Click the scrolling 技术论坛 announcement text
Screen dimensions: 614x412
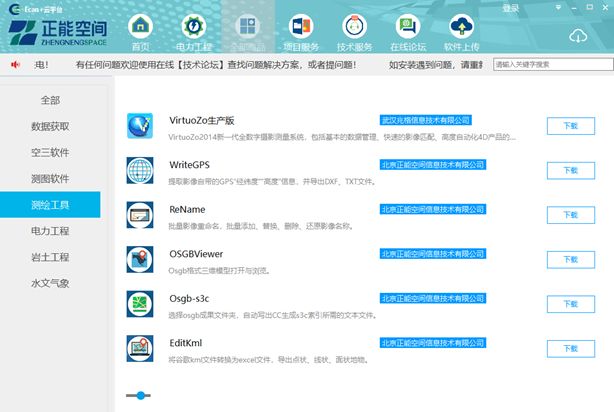pyautogui.click(x=216, y=65)
